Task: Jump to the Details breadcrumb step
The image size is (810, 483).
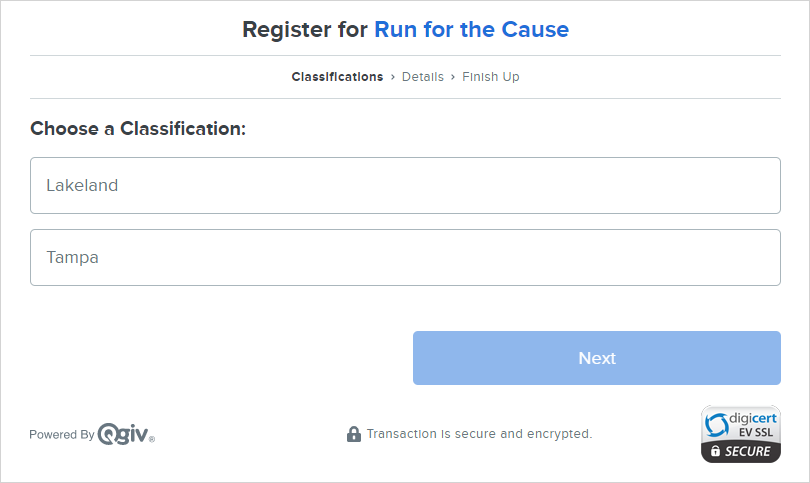Action: (423, 77)
